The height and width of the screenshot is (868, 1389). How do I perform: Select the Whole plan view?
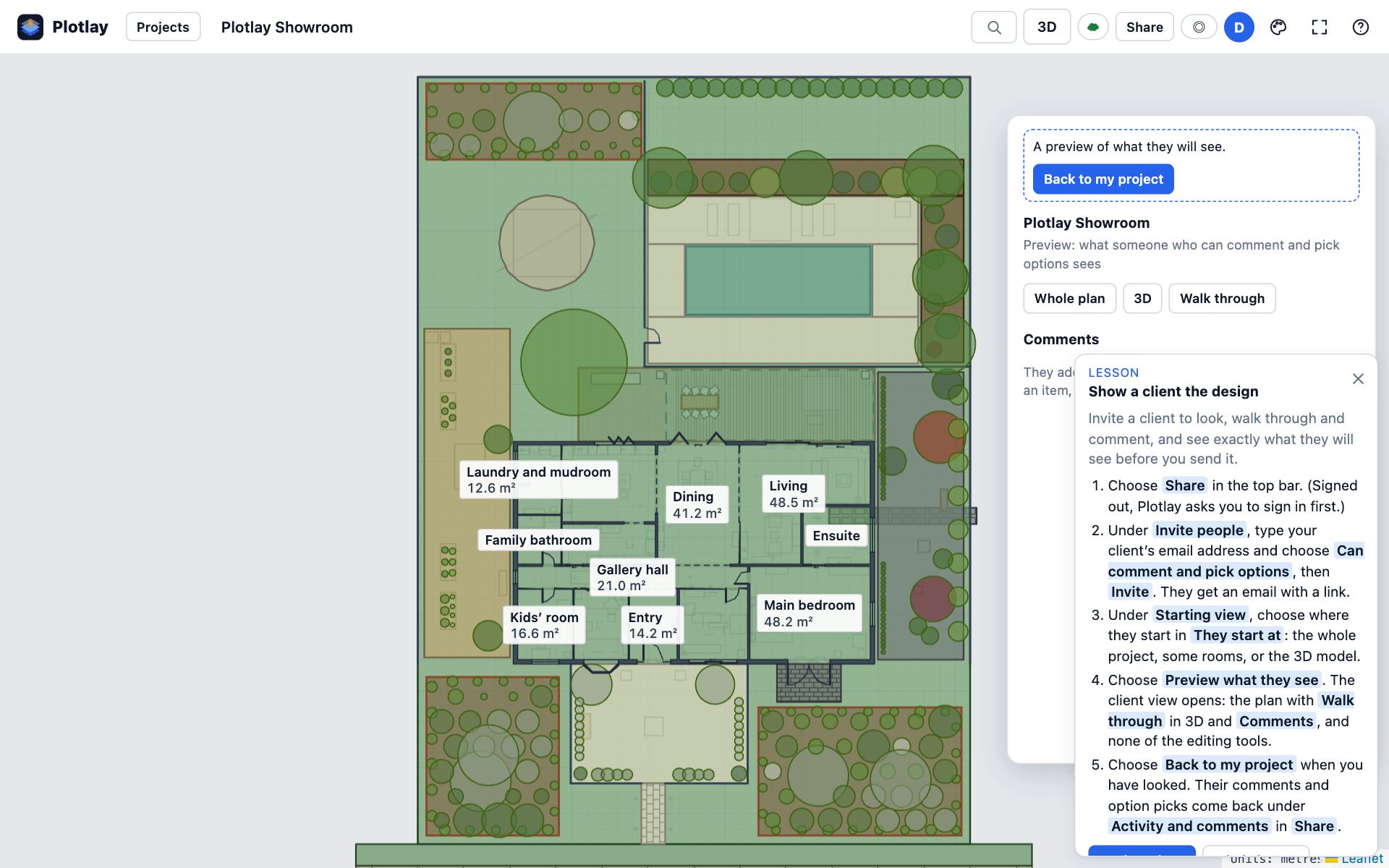1069,299
